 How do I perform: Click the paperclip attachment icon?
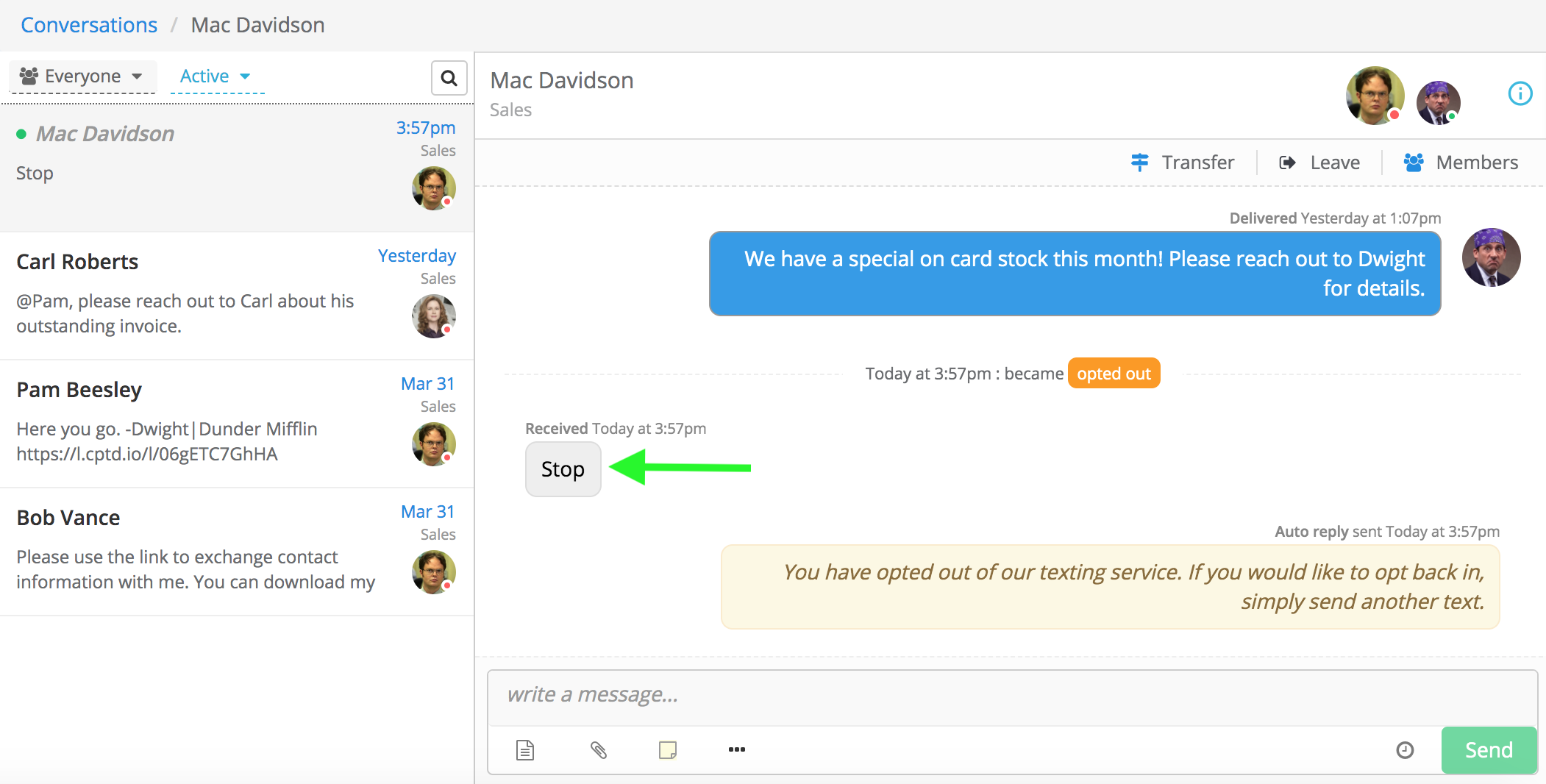pyautogui.click(x=598, y=750)
